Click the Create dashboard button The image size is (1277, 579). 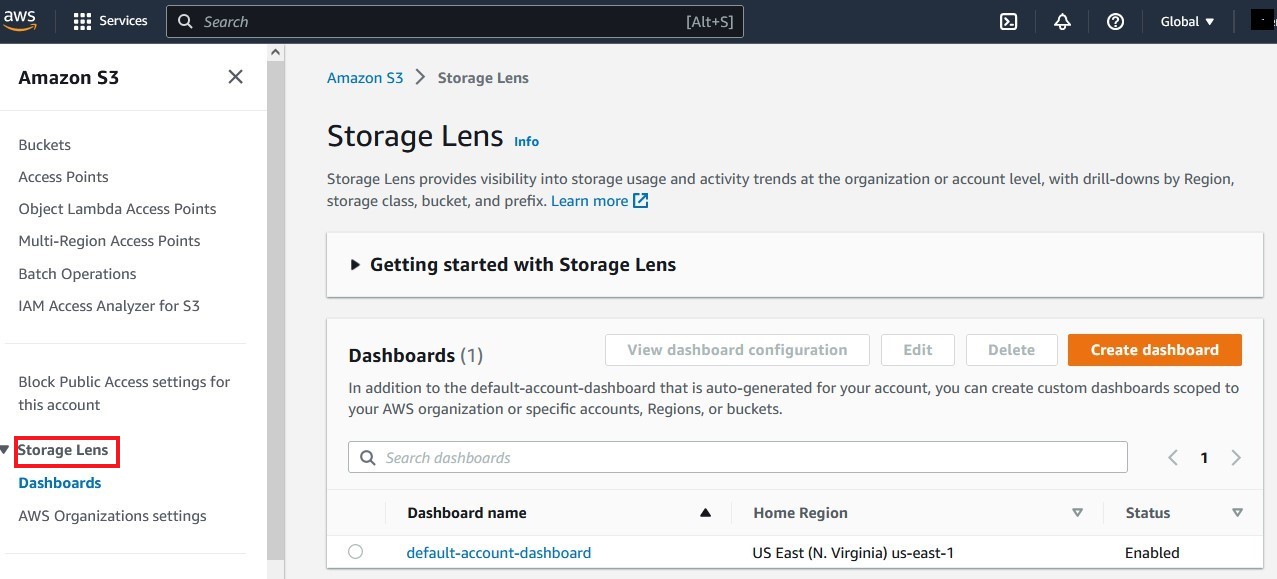coord(1154,350)
